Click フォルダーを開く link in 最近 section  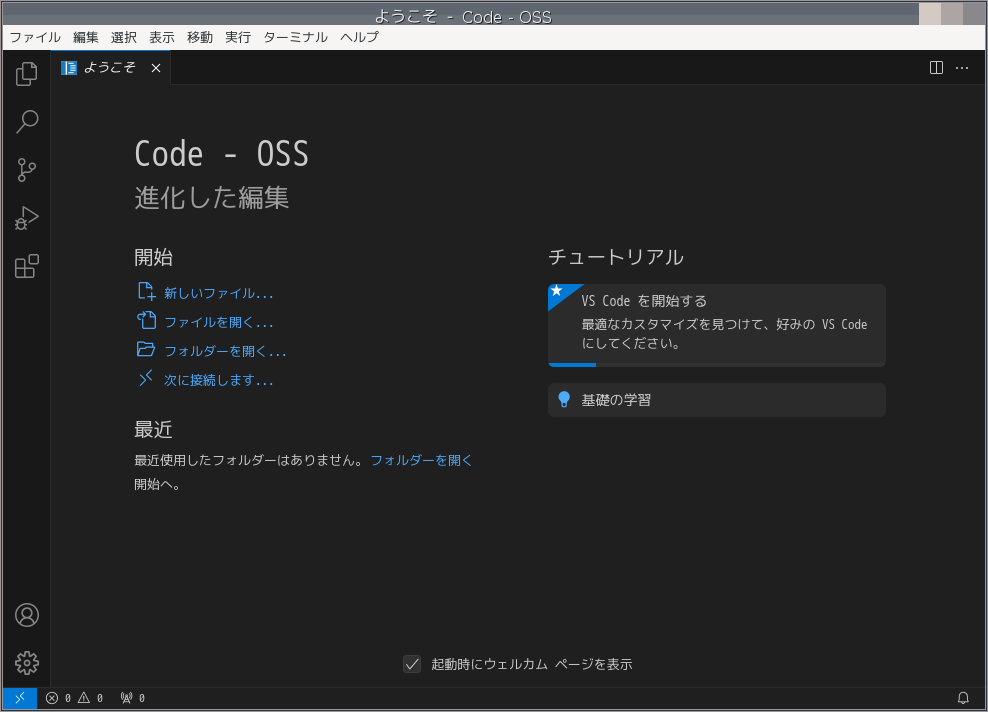(421, 460)
